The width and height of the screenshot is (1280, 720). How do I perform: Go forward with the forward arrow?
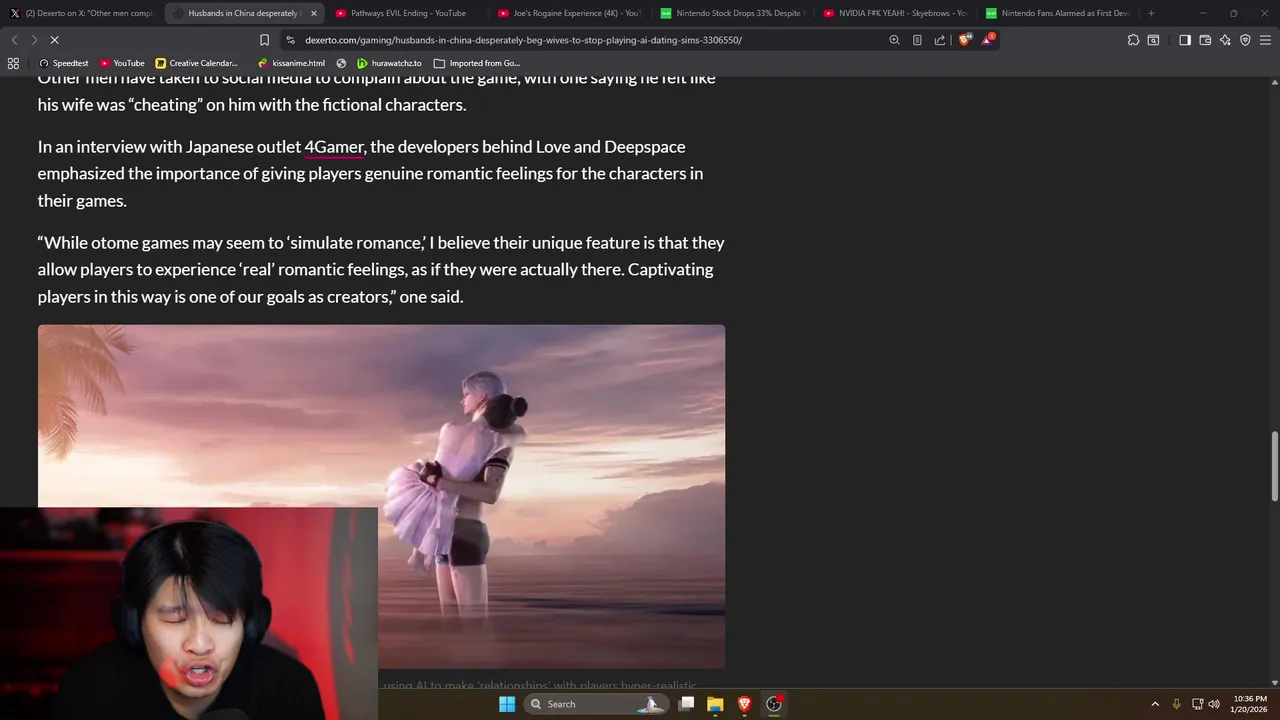coord(34,40)
